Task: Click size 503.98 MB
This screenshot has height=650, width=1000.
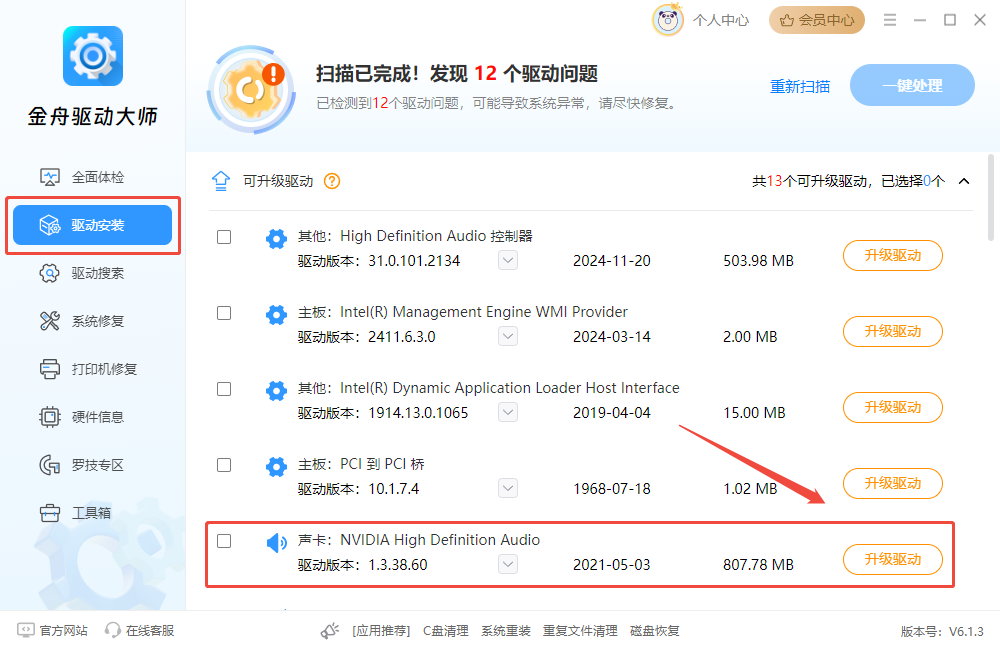Action: (x=758, y=261)
